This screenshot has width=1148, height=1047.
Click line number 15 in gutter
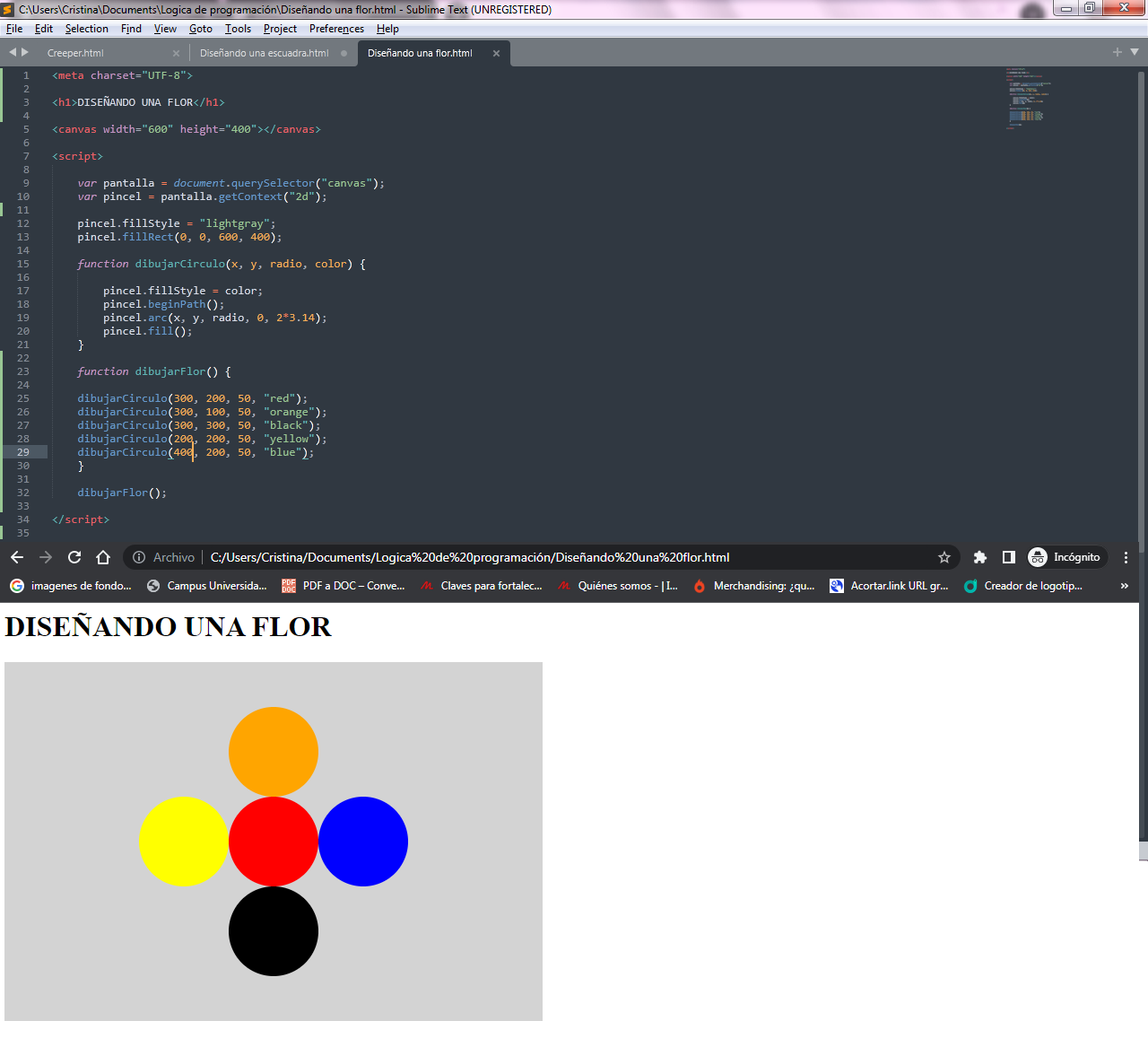(23, 264)
